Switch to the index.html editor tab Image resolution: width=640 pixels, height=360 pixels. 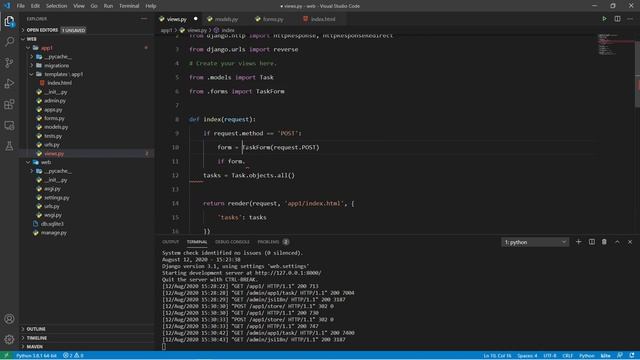323,19
